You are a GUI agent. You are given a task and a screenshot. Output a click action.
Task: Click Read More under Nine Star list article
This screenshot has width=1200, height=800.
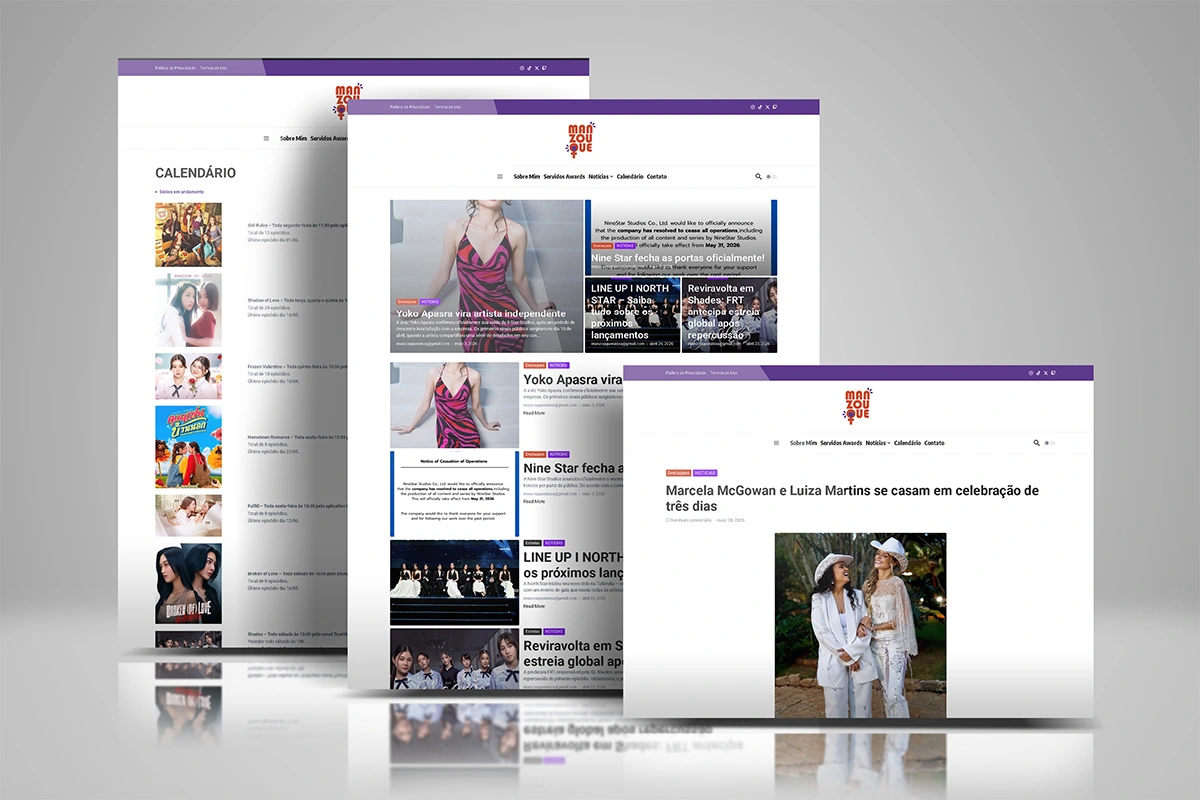pyautogui.click(x=533, y=502)
